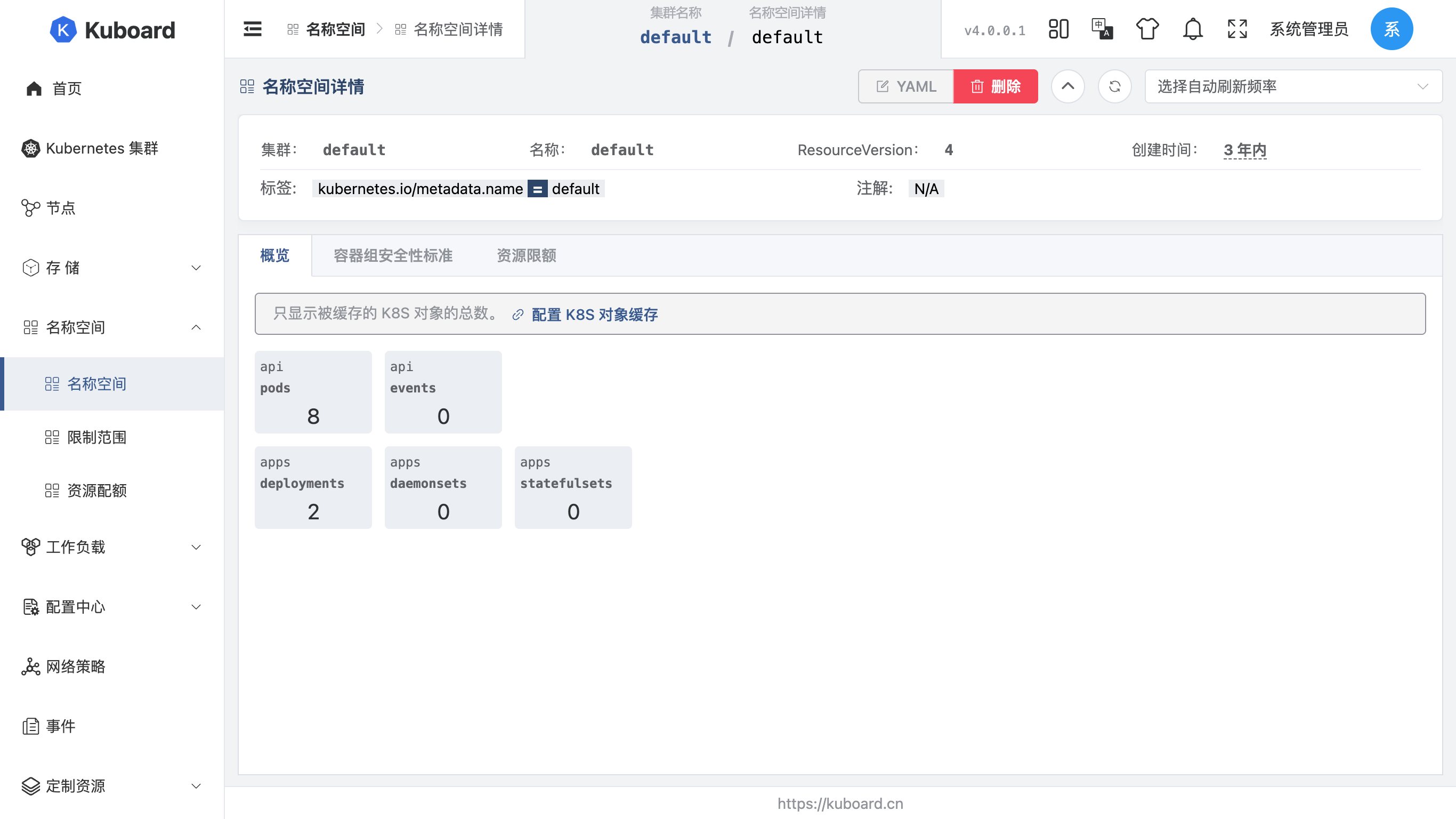
Task: Open the YAML editor button
Action: click(x=906, y=86)
